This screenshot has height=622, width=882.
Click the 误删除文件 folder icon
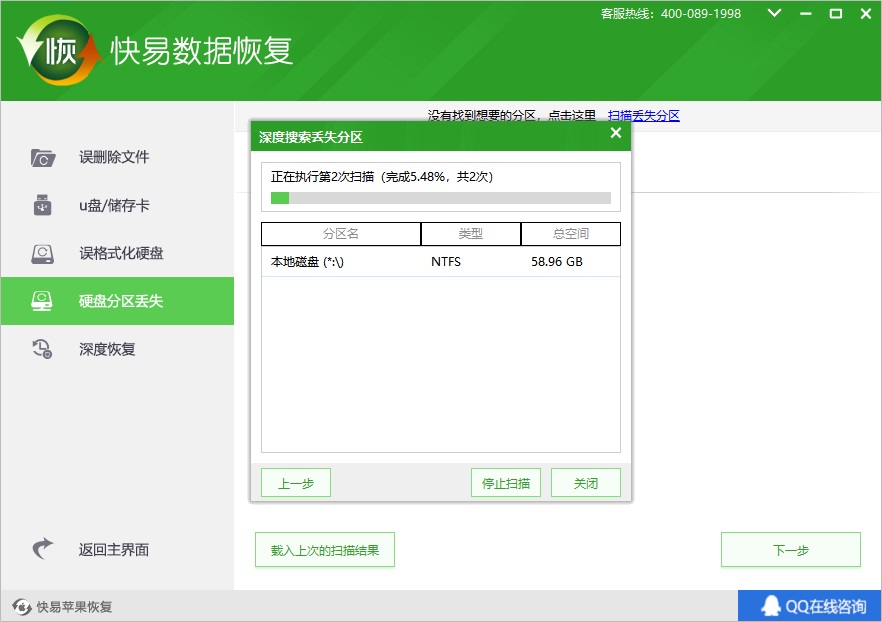[43, 157]
